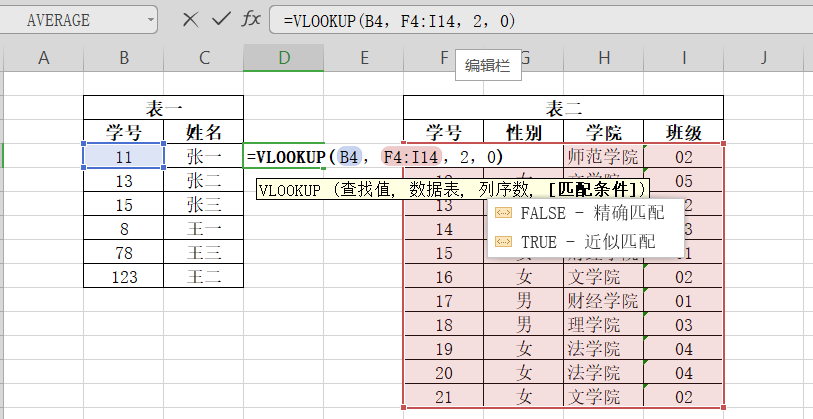The width and height of the screenshot is (813, 419).
Task: Click the 姓名 header cell in 表一
Action: pos(204,132)
